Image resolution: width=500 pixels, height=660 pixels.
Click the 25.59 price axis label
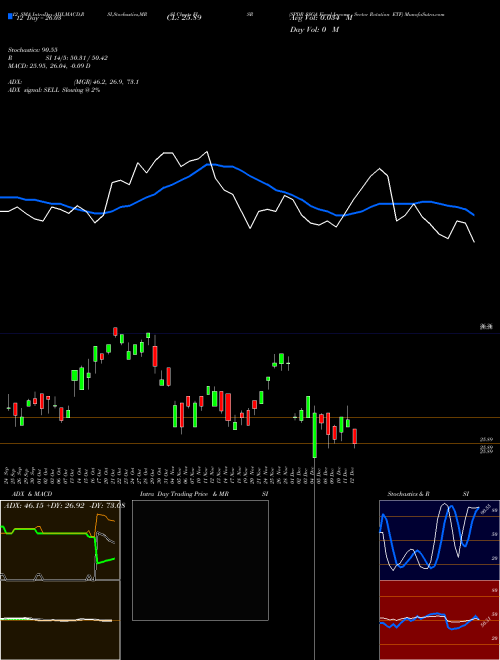(487, 439)
